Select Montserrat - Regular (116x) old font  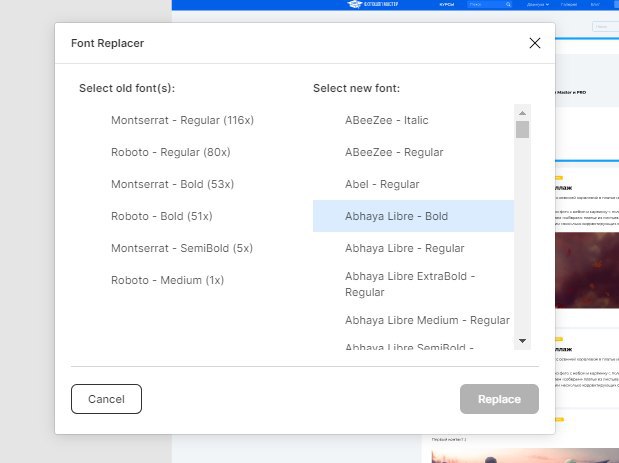tap(182, 120)
